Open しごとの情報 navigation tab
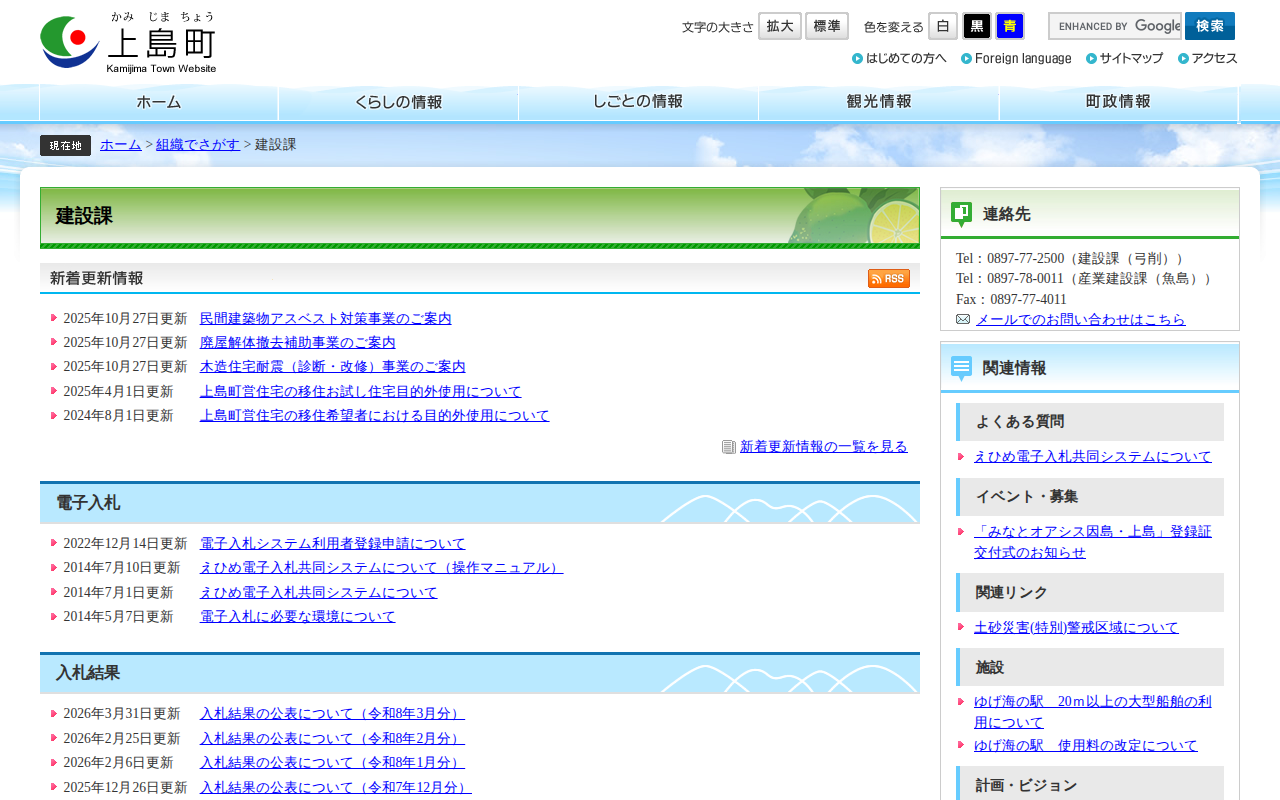The height and width of the screenshot is (800, 1280). (x=639, y=103)
